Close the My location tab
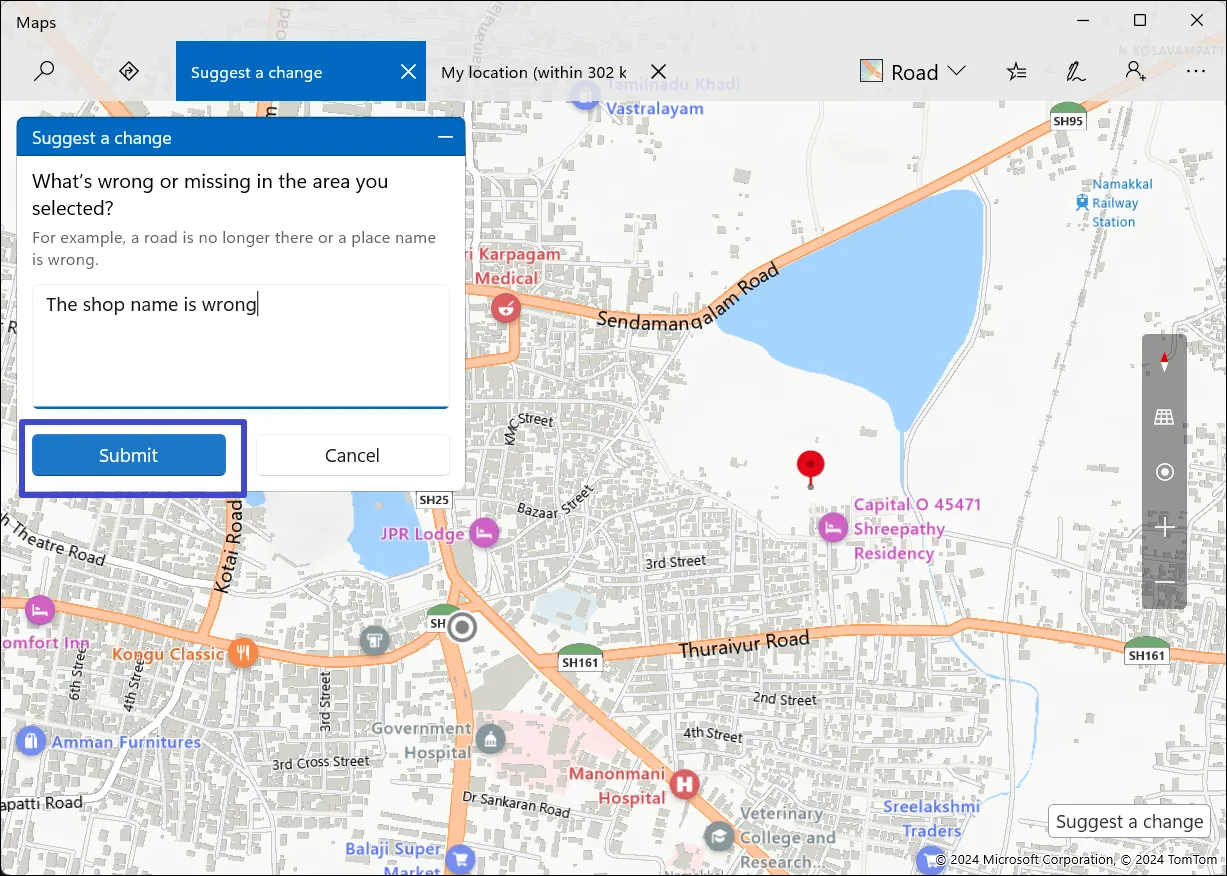This screenshot has width=1227, height=876. 658,72
